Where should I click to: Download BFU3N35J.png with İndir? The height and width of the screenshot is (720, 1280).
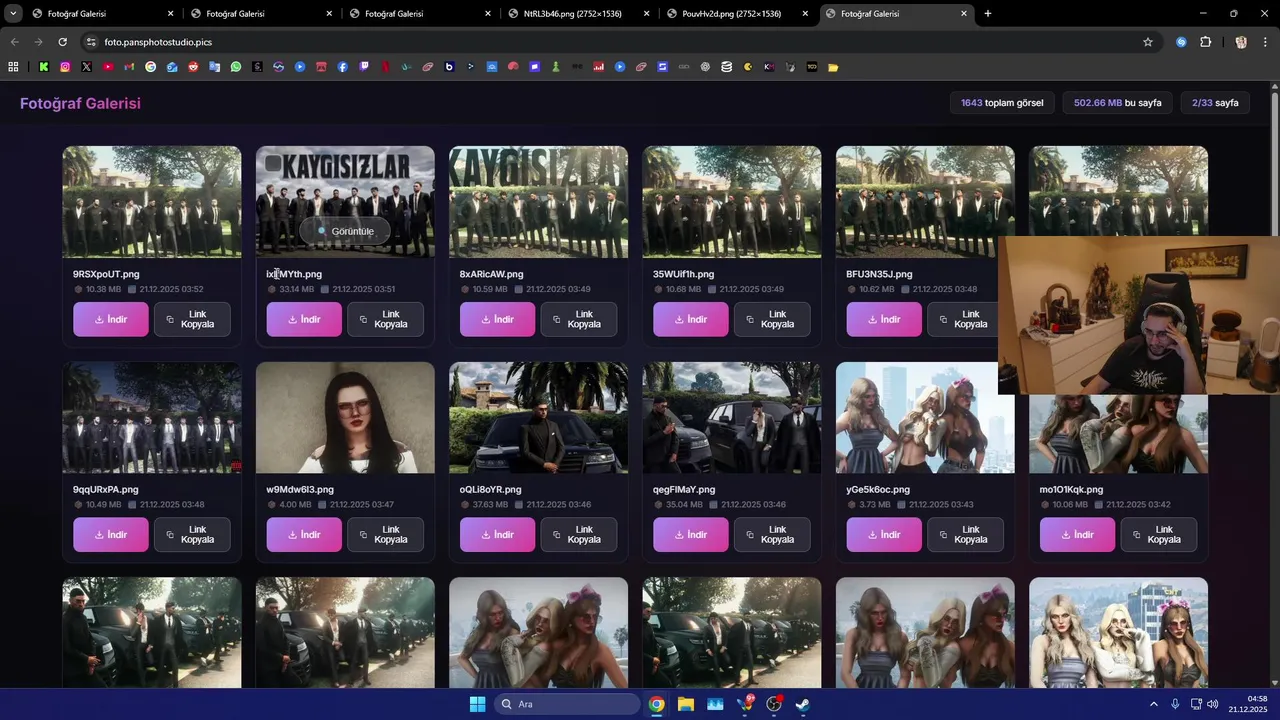tap(884, 320)
